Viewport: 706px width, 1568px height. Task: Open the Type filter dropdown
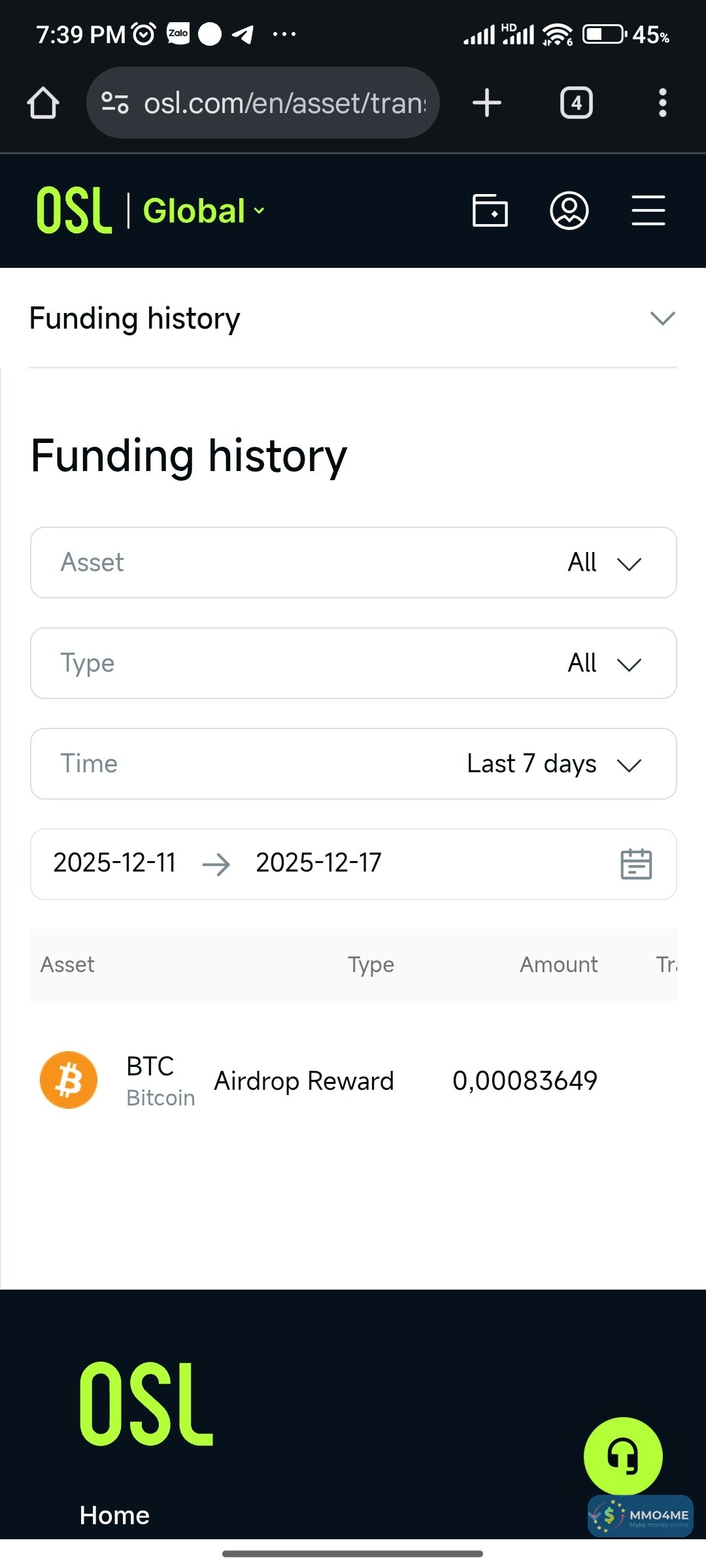(x=353, y=663)
